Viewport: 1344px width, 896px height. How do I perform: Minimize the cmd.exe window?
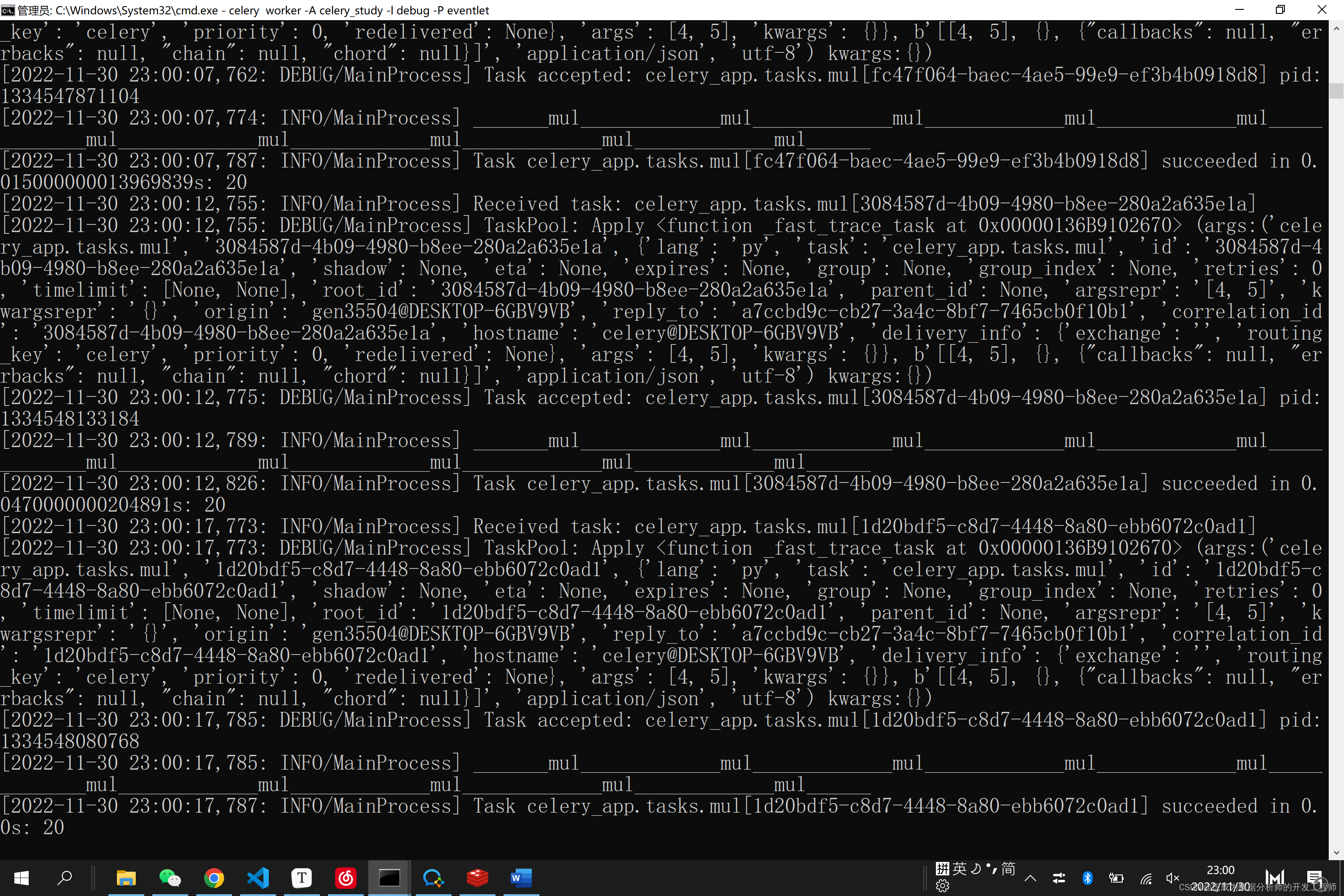1239,10
